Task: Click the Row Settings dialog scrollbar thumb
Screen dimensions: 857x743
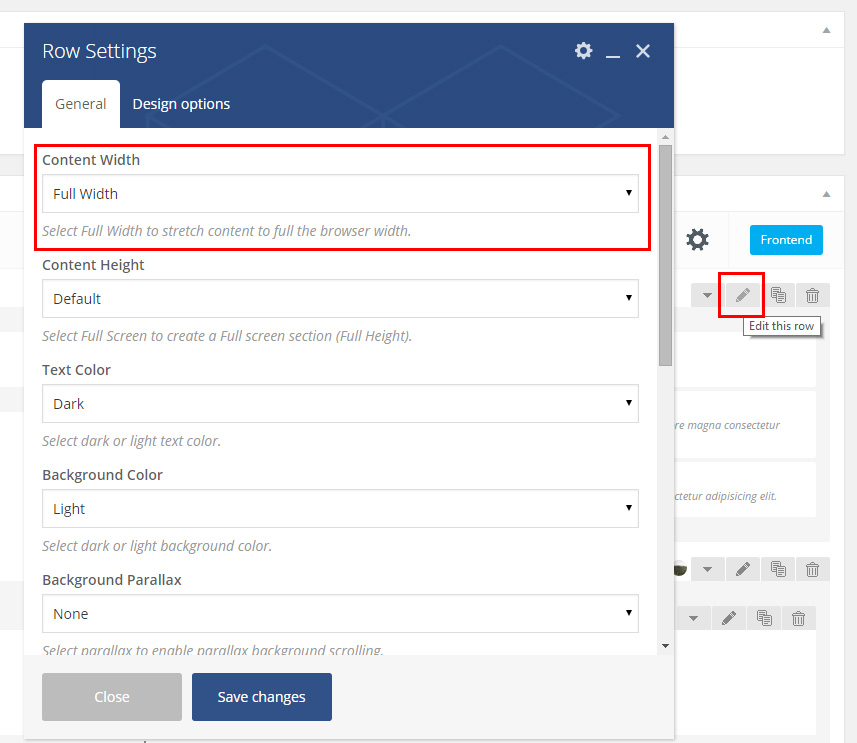Action: click(665, 255)
